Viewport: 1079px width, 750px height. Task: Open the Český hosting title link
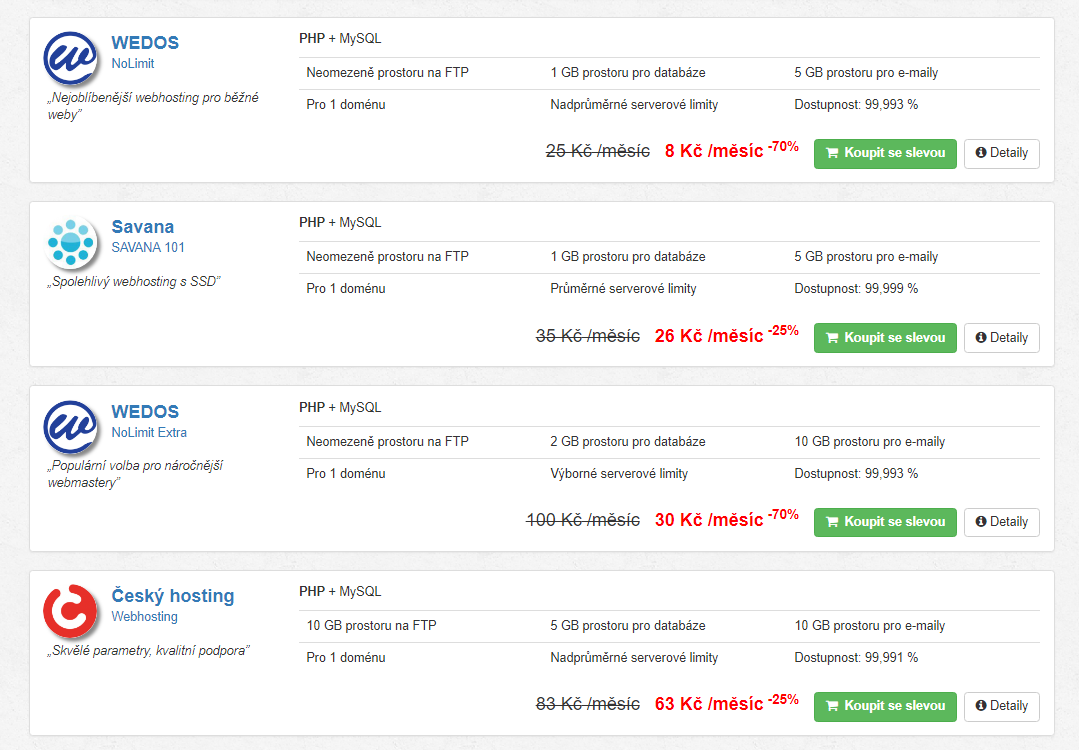point(173,596)
